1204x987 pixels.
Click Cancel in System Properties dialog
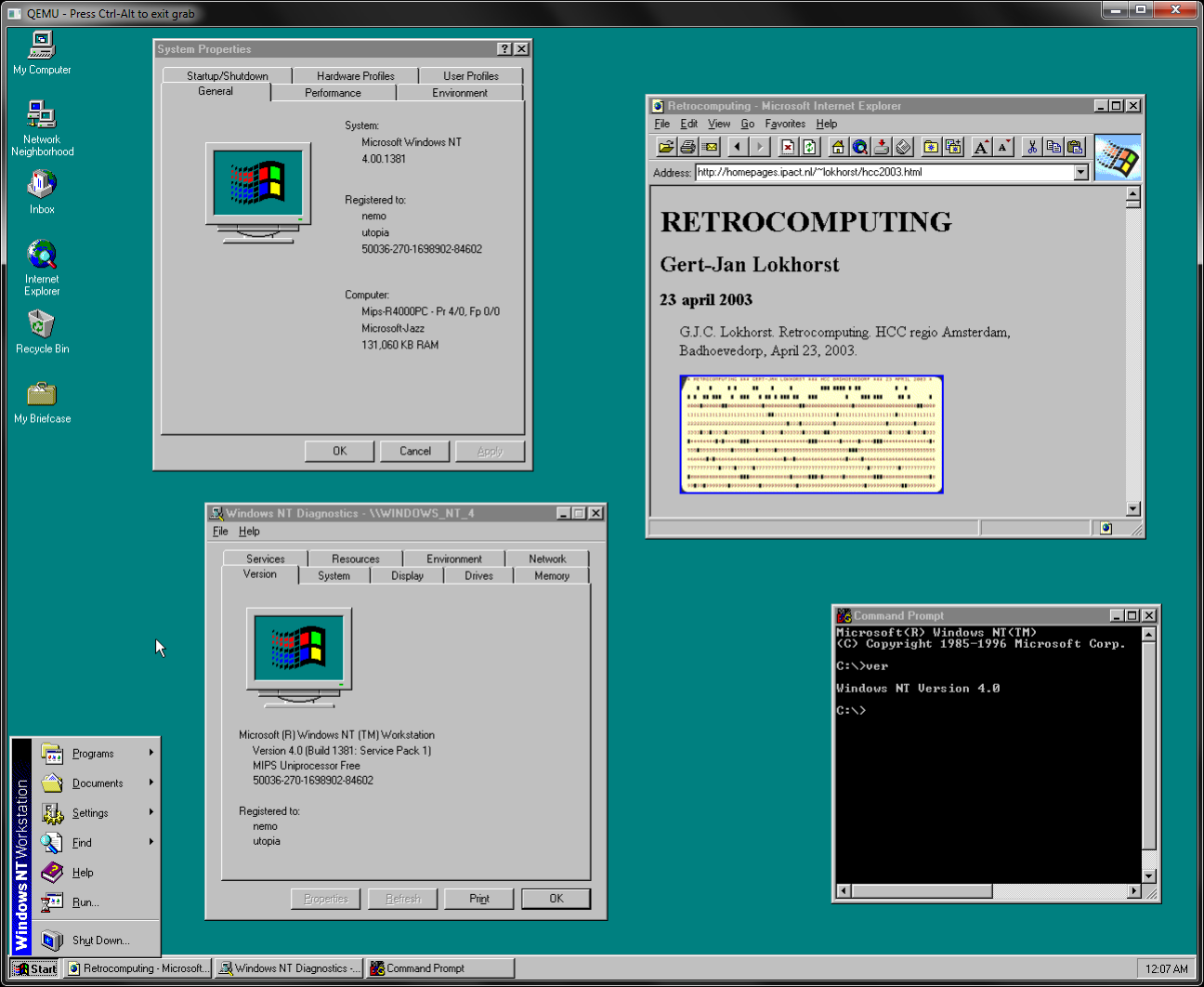pyautogui.click(x=415, y=451)
